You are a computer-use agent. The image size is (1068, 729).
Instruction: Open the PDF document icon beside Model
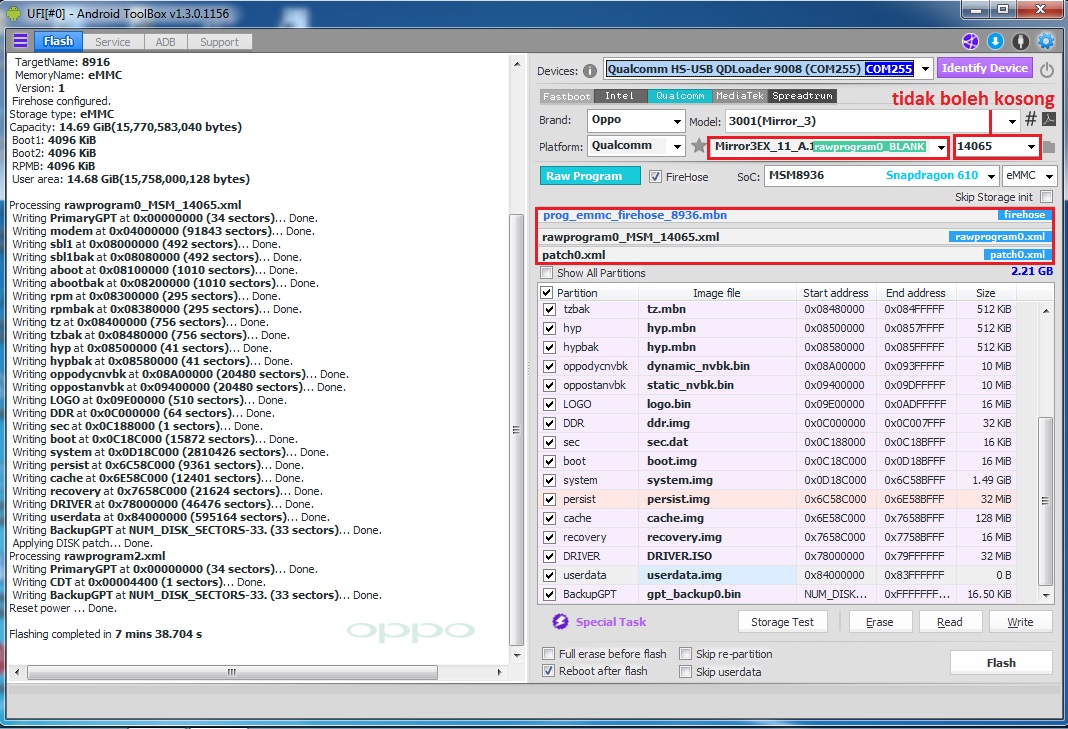(x=1048, y=119)
